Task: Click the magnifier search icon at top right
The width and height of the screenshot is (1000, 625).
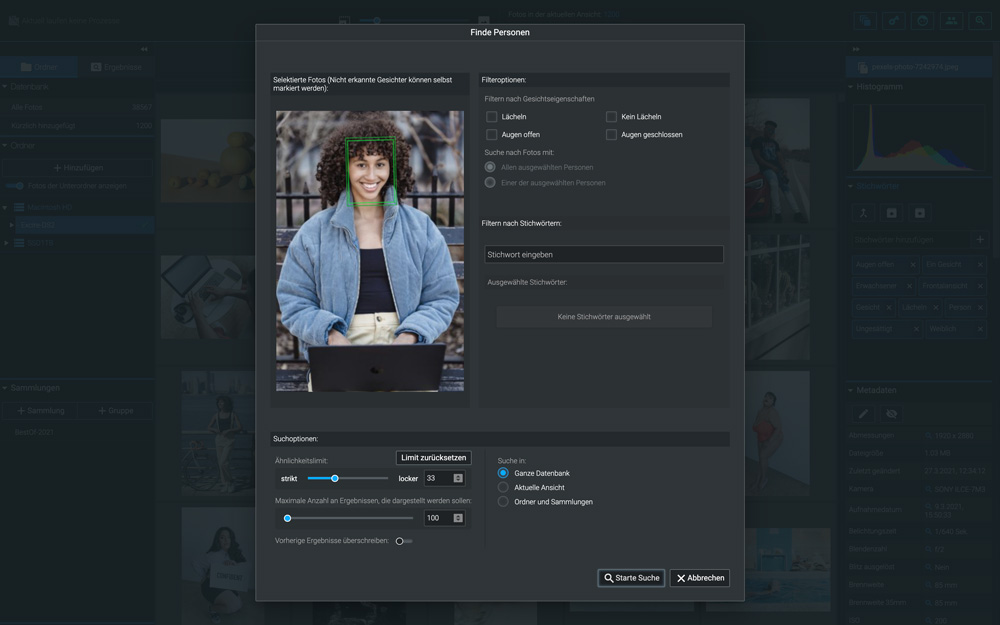Action: click(x=981, y=20)
